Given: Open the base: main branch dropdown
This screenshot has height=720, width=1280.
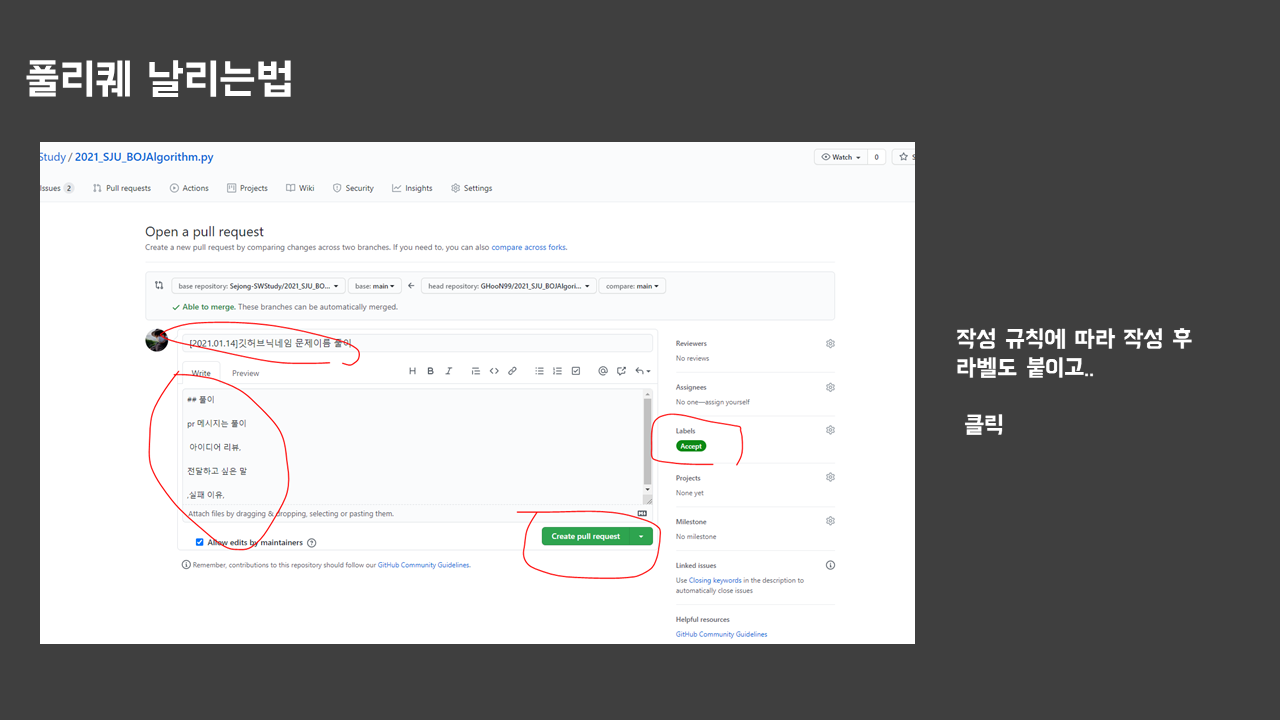Looking at the screenshot, I should [375, 286].
